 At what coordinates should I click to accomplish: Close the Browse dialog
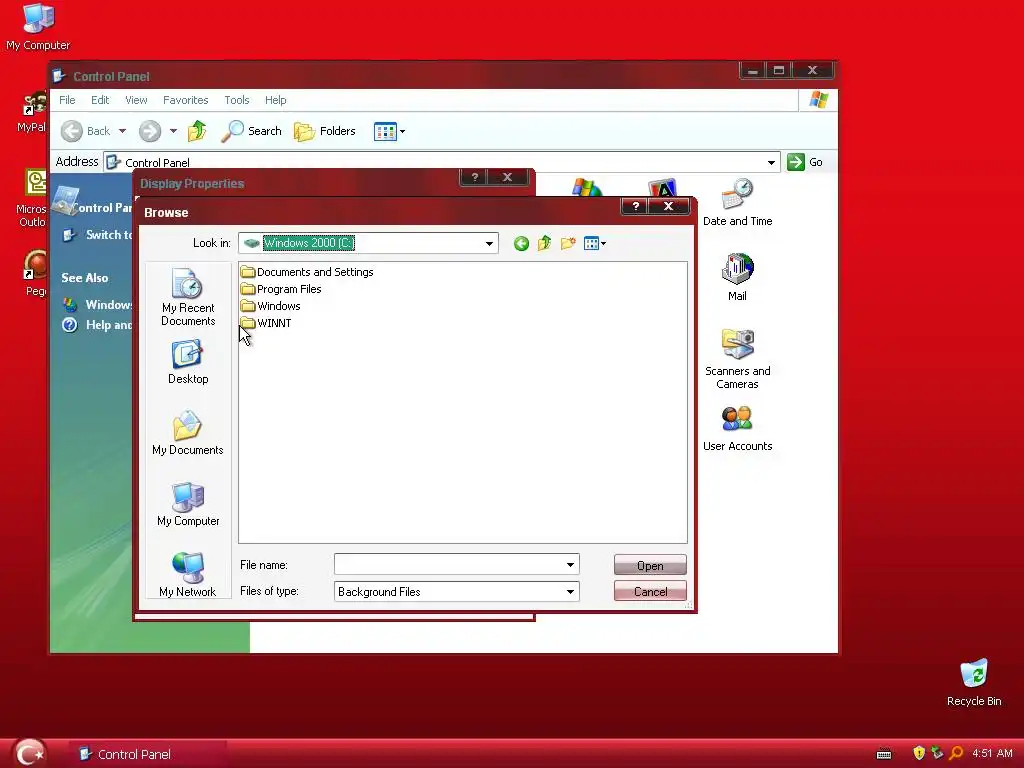coord(668,206)
